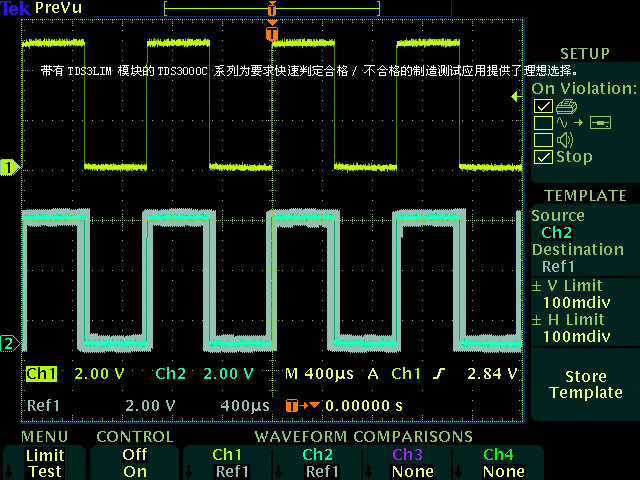Click the orange trigger position T marker
Screen dimensions: 640x480
pyautogui.click(x=272, y=33)
